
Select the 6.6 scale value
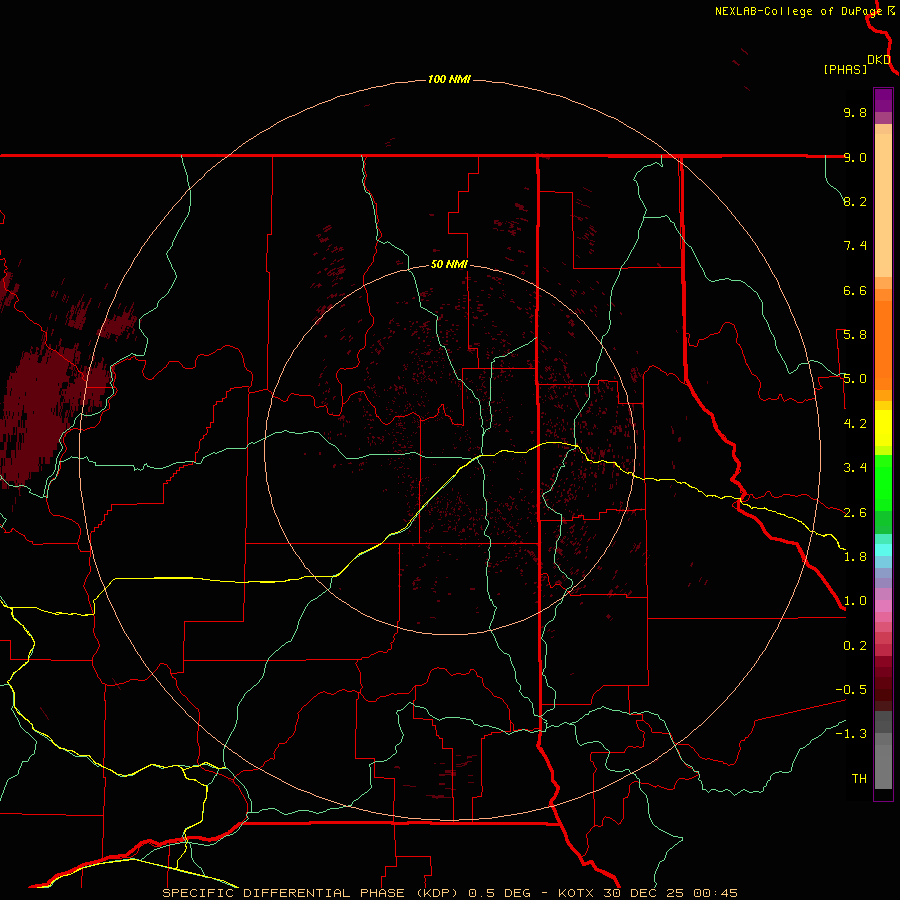[x=855, y=290]
